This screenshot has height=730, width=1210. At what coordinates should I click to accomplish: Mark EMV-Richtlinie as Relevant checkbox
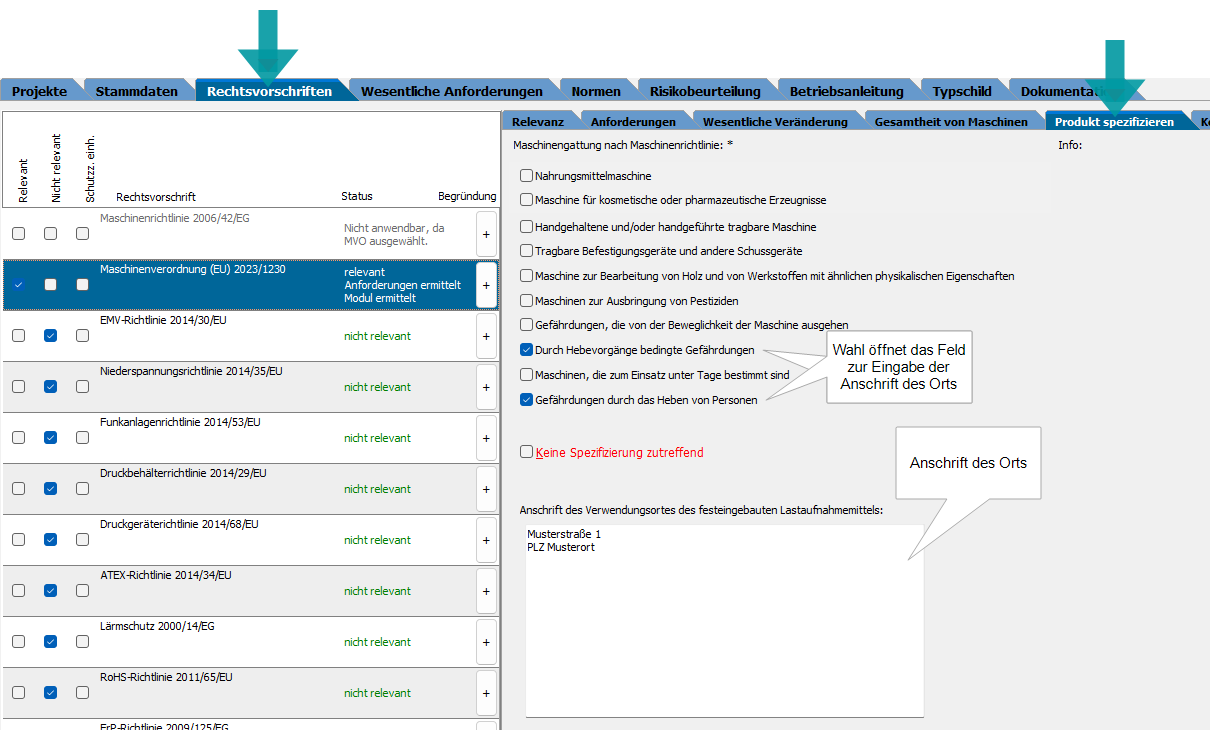(18, 336)
